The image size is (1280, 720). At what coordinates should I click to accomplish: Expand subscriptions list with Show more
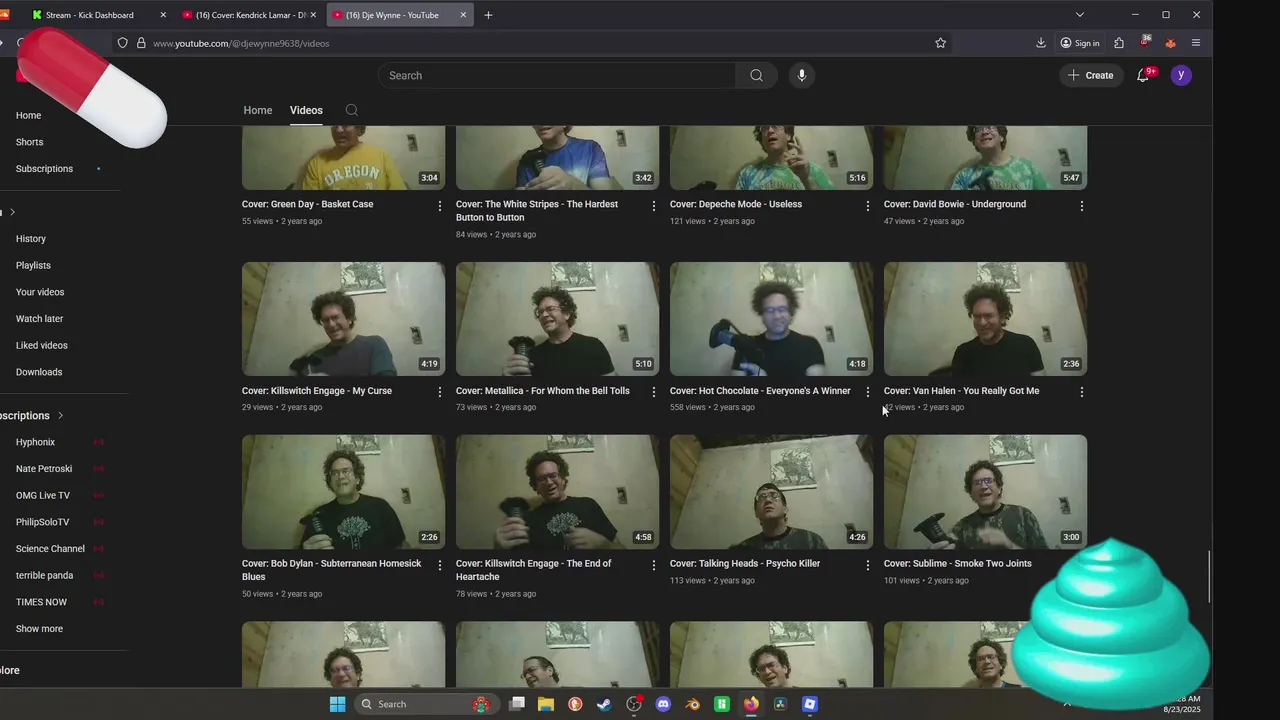pos(39,629)
